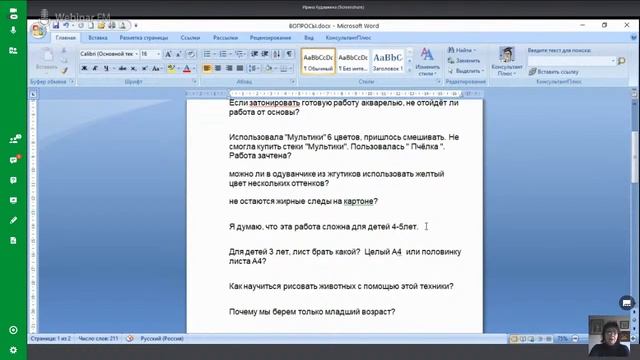Apply bold formatting (Ж)
The height and width of the screenshot is (360, 640).
click(x=84, y=68)
